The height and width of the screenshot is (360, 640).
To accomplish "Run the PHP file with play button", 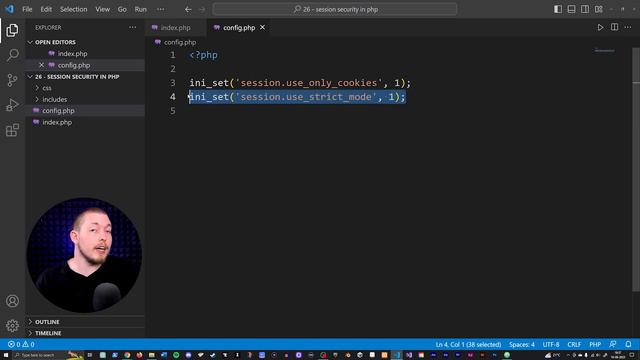I will point(600,27).
